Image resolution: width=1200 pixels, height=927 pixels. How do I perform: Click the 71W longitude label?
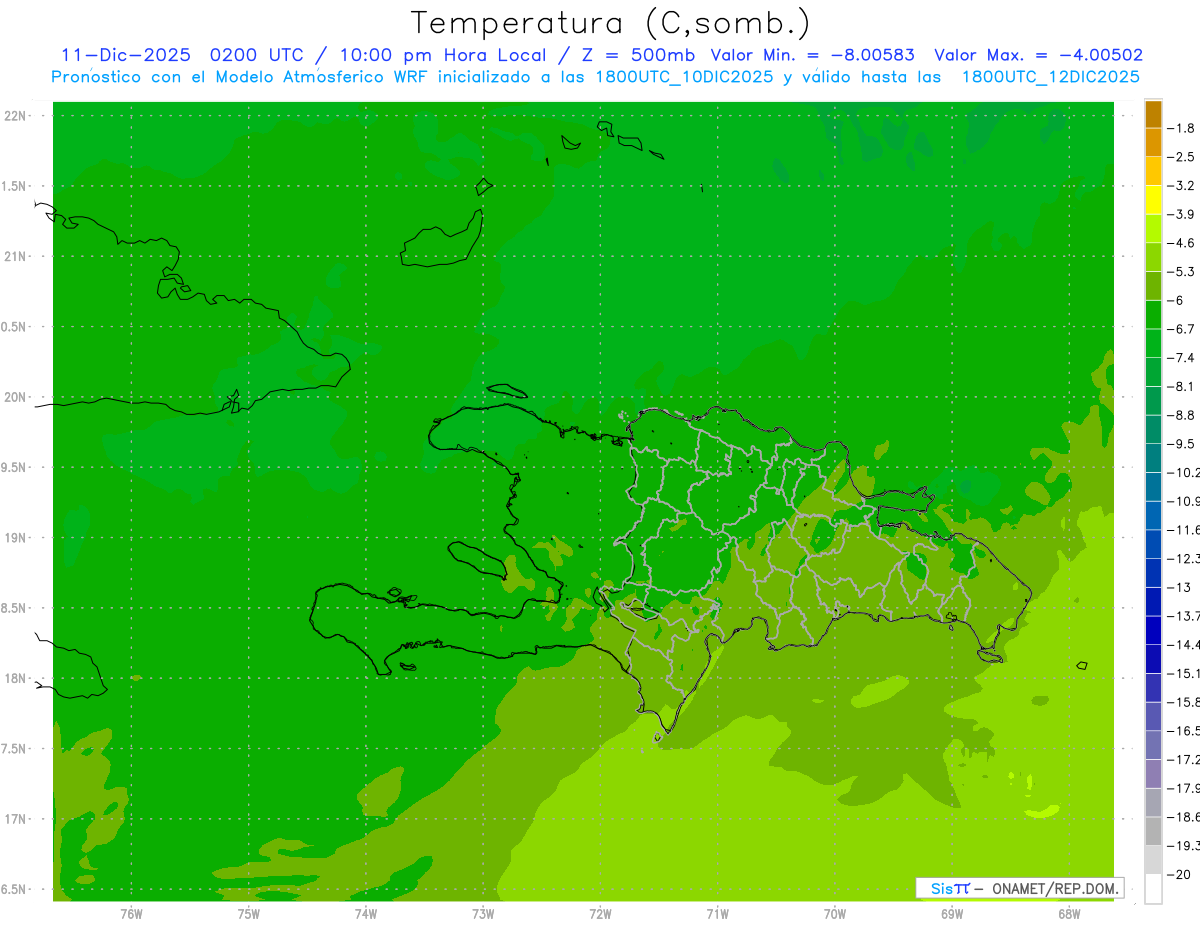click(717, 913)
